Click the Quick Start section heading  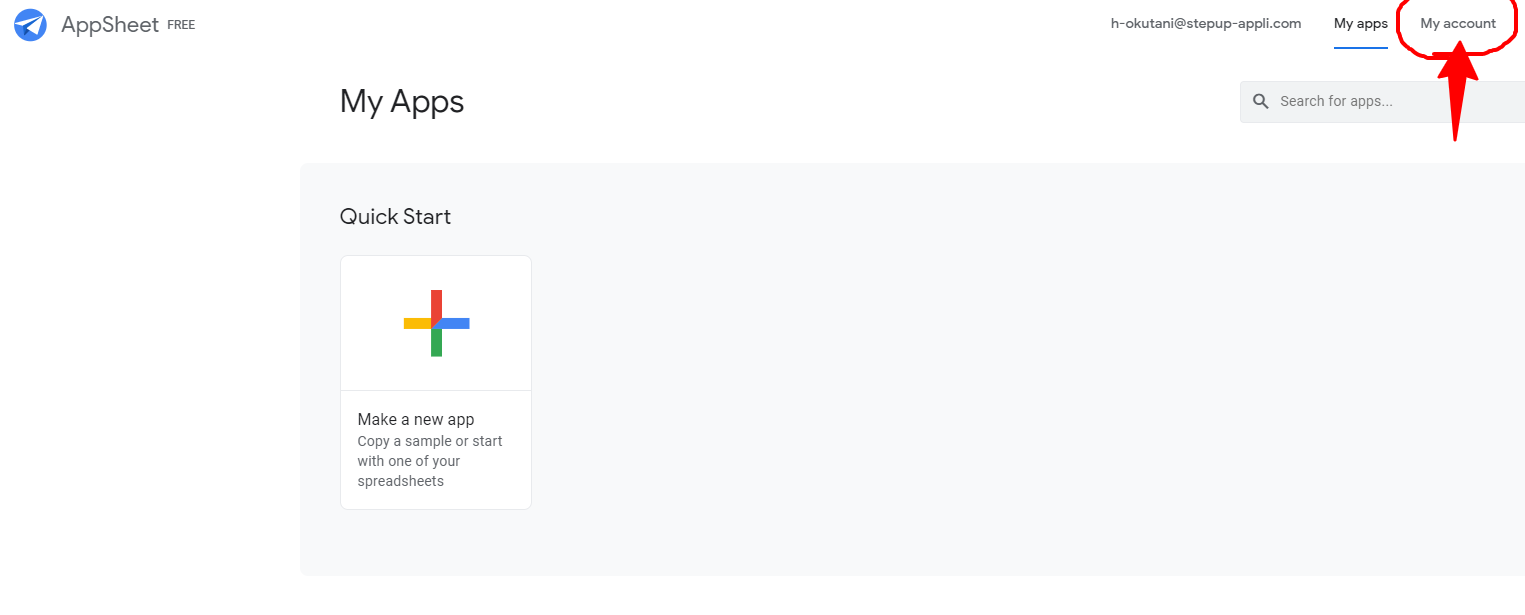click(395, 217)
